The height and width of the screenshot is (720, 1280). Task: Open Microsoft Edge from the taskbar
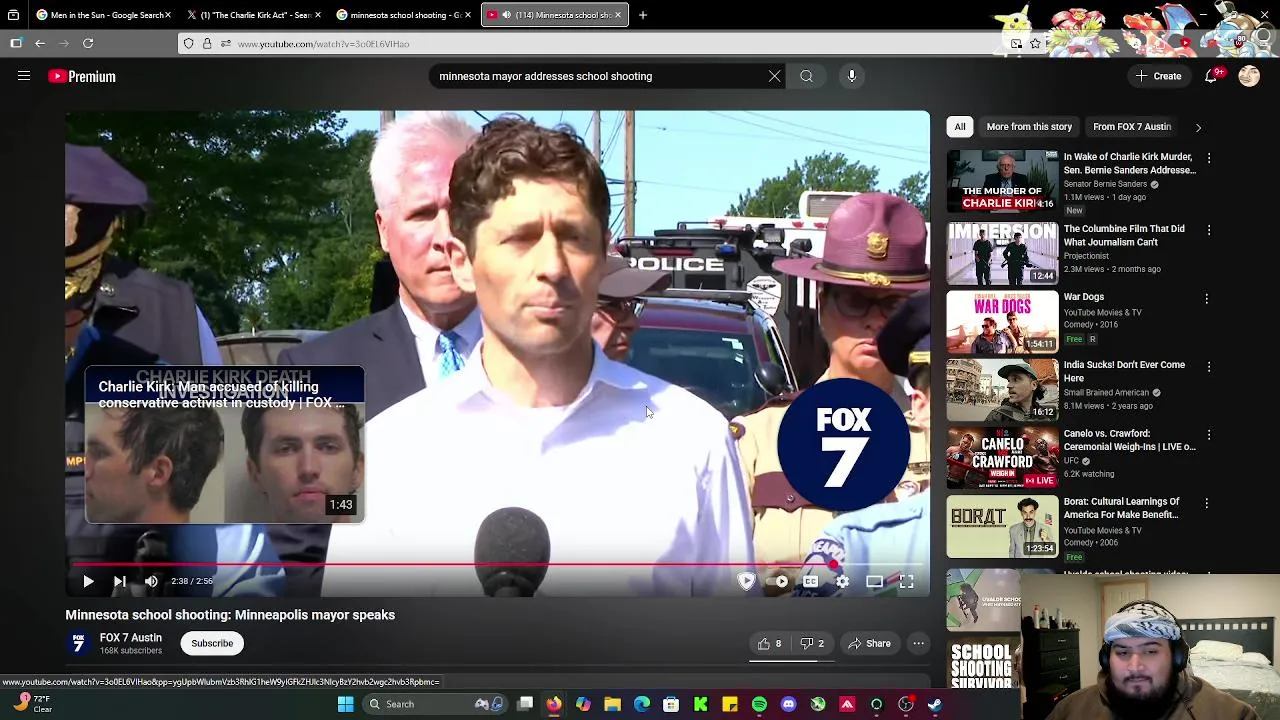click(642, 704)
